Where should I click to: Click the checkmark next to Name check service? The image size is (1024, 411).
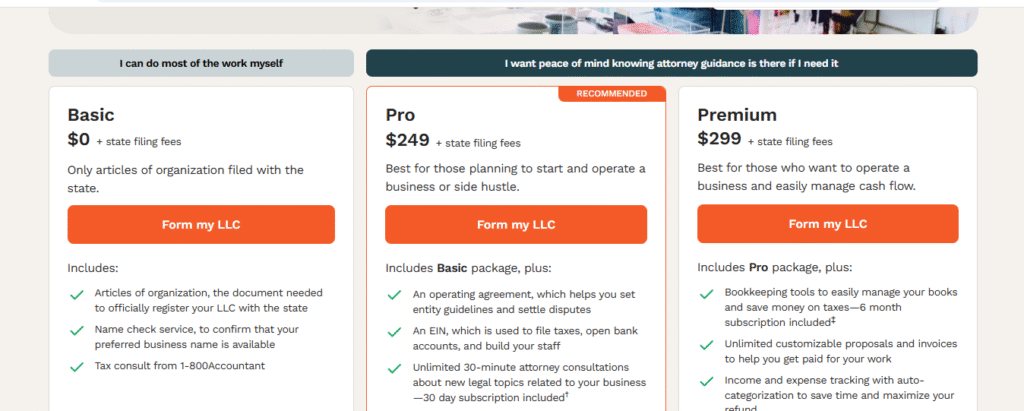[x=76, y=331]
